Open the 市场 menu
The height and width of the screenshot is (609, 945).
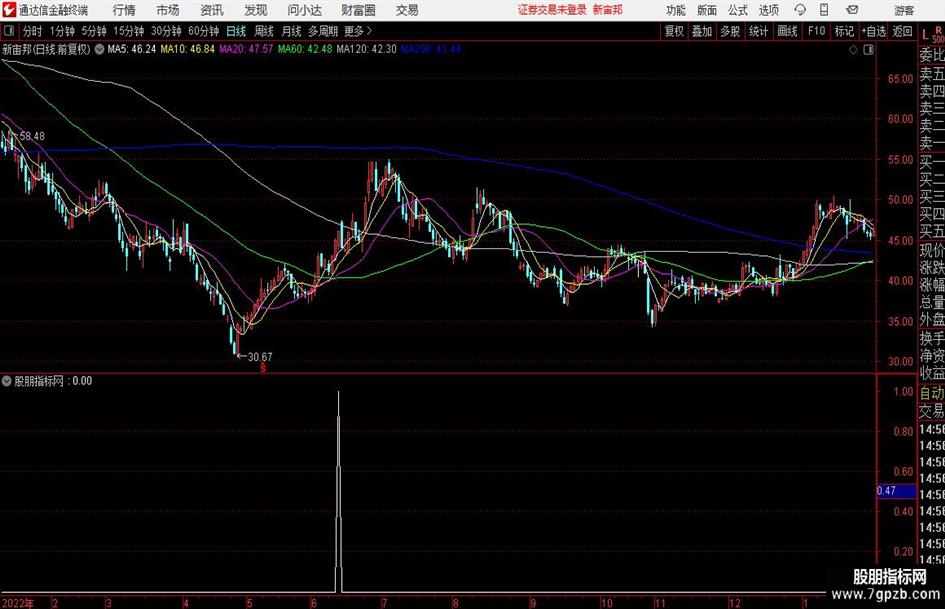tap(168, 10)
